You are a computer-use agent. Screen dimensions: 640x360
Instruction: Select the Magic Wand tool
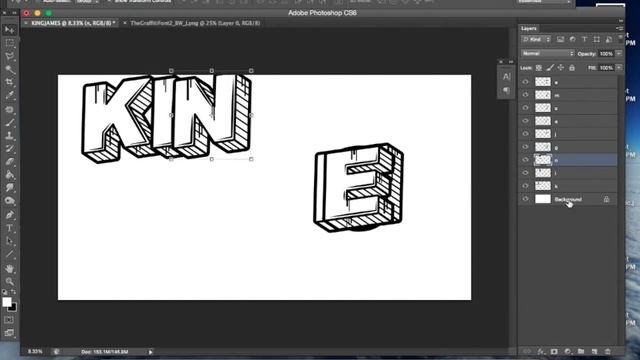pyautogui.click(x=9, y=69)
